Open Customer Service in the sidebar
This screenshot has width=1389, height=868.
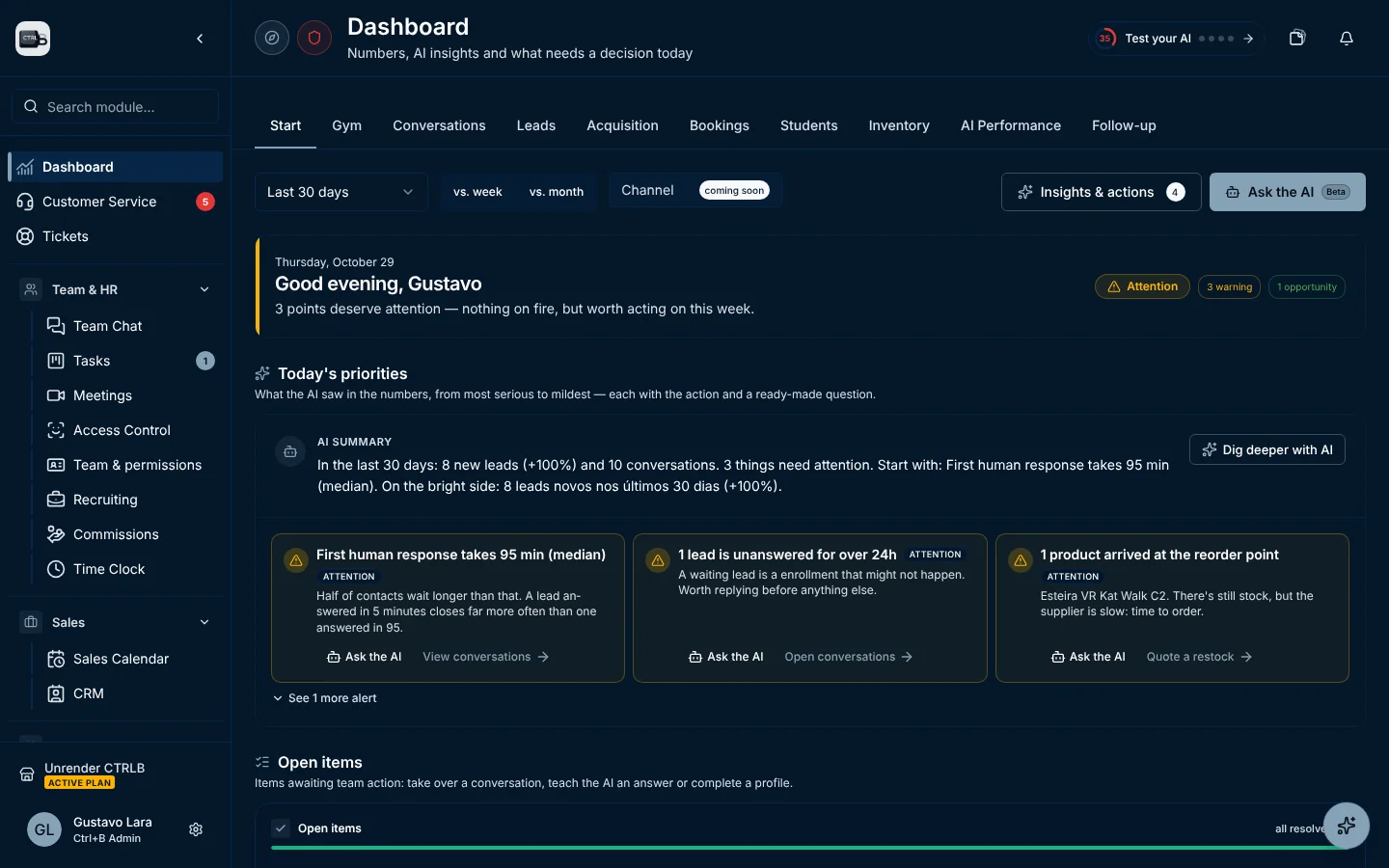tap(116, 202)
